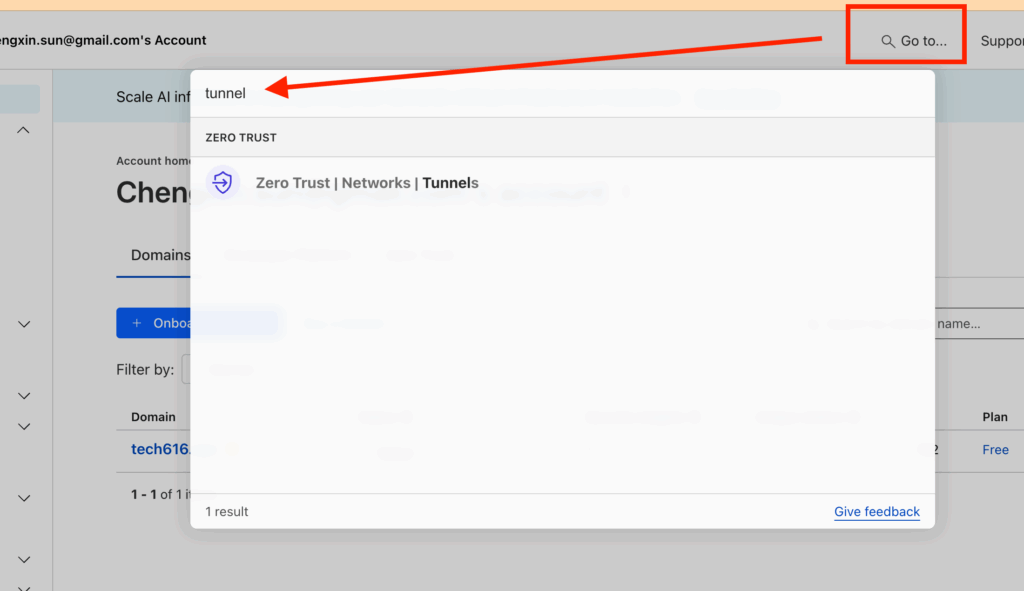Open the tech616 domain link
Screen dimensions: 1024x591
[x=161, y=449]
